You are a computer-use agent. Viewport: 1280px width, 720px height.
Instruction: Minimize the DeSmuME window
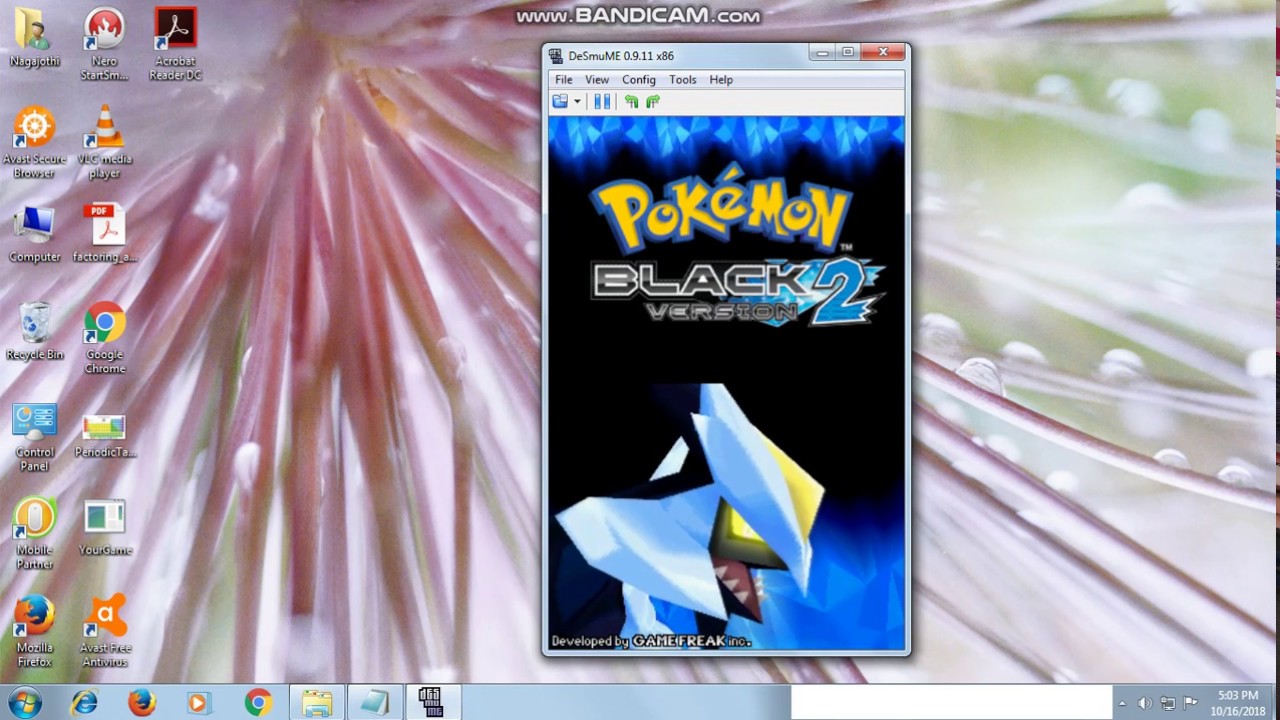(822, 53)
